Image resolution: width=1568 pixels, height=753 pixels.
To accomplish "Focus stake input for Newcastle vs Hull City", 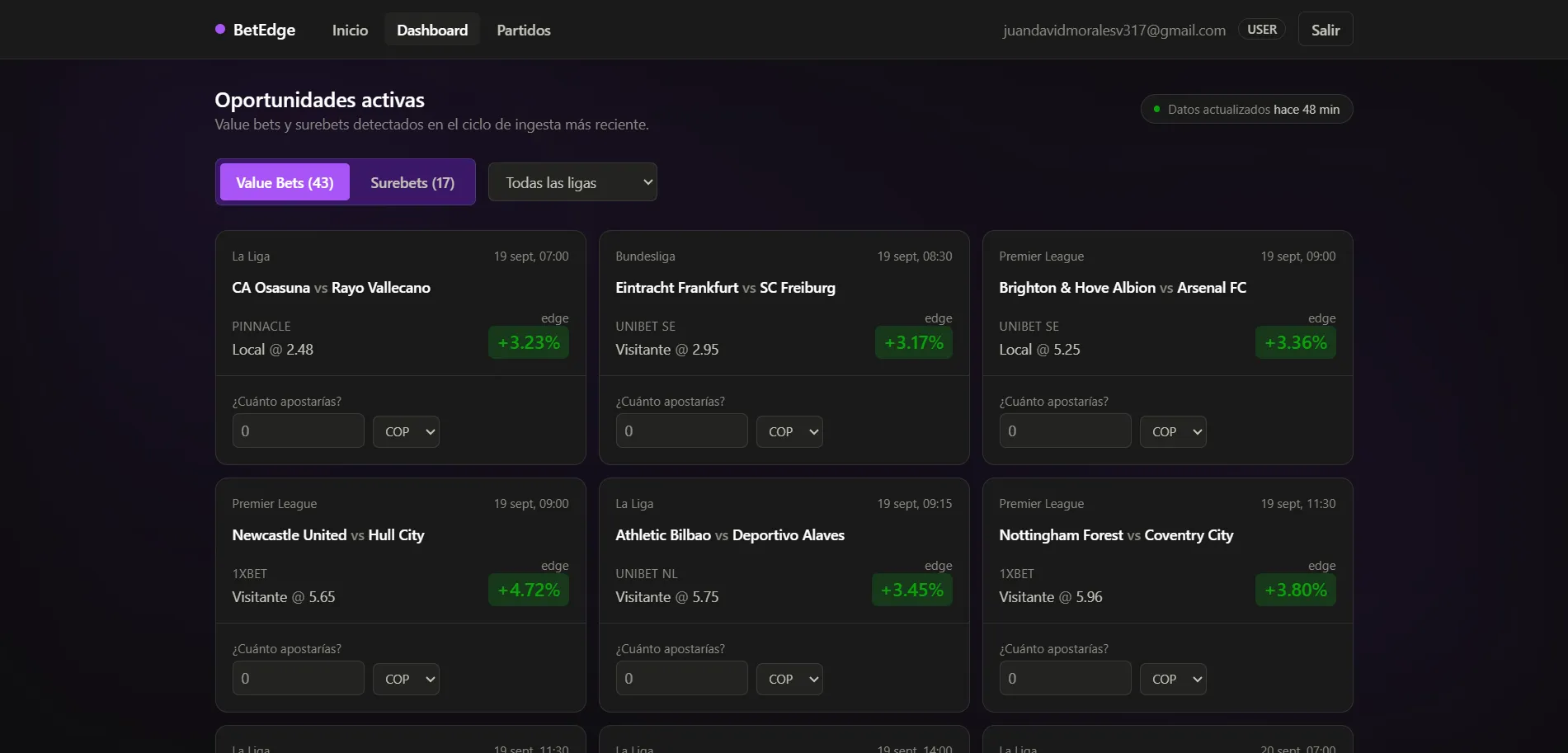I will pos(298,679).
